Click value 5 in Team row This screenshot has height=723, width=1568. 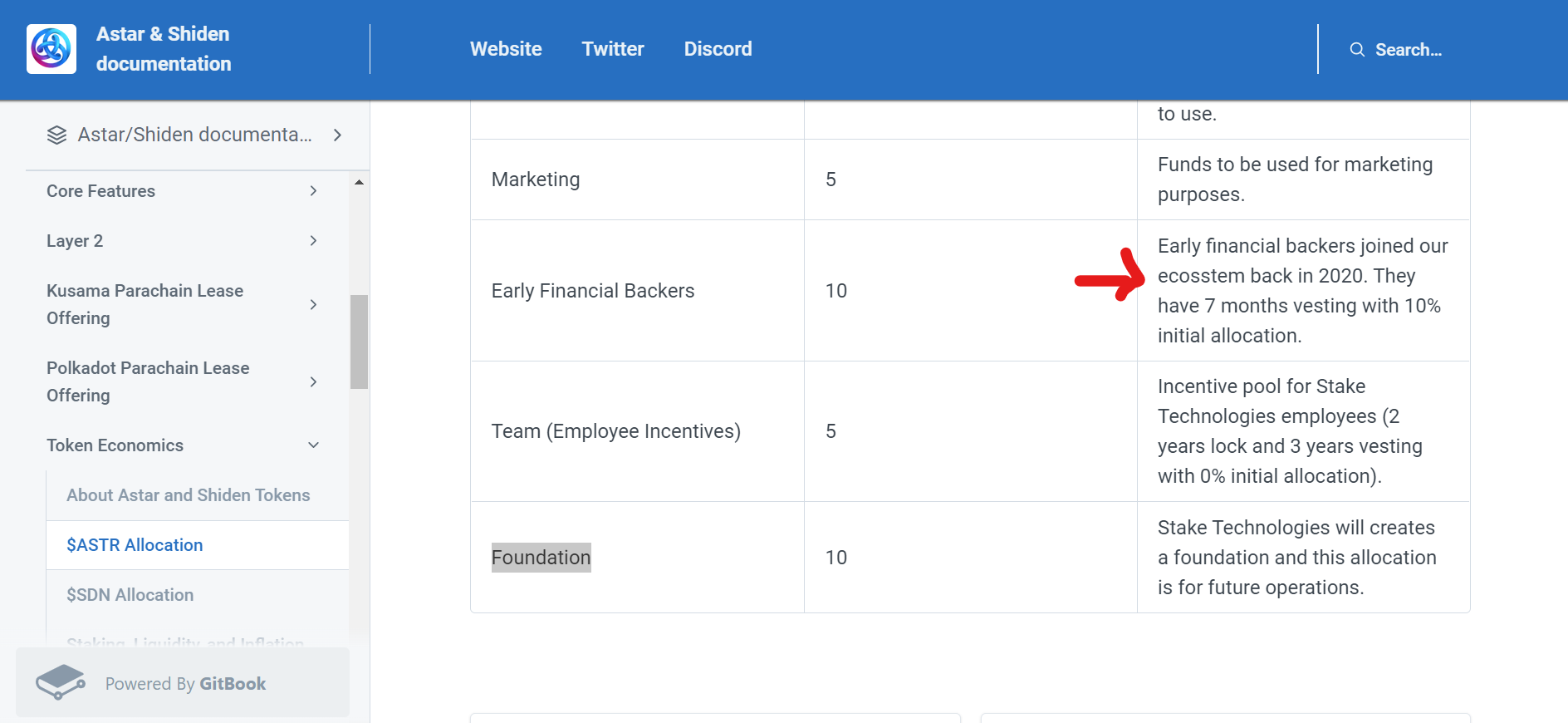pyautogui.click(x=831, y=431)
